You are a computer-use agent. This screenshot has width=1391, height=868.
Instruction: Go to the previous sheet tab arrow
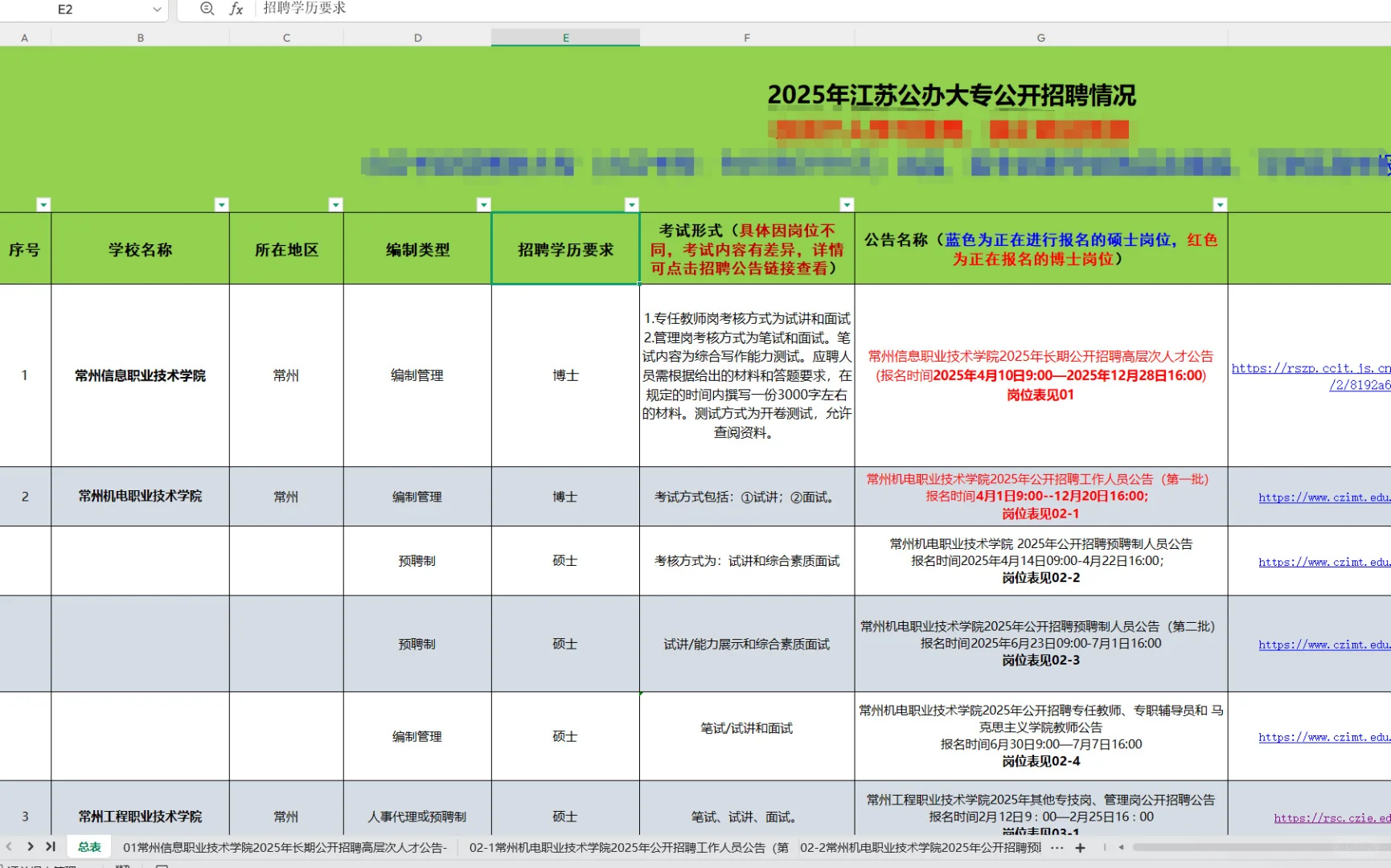point(9,846)
